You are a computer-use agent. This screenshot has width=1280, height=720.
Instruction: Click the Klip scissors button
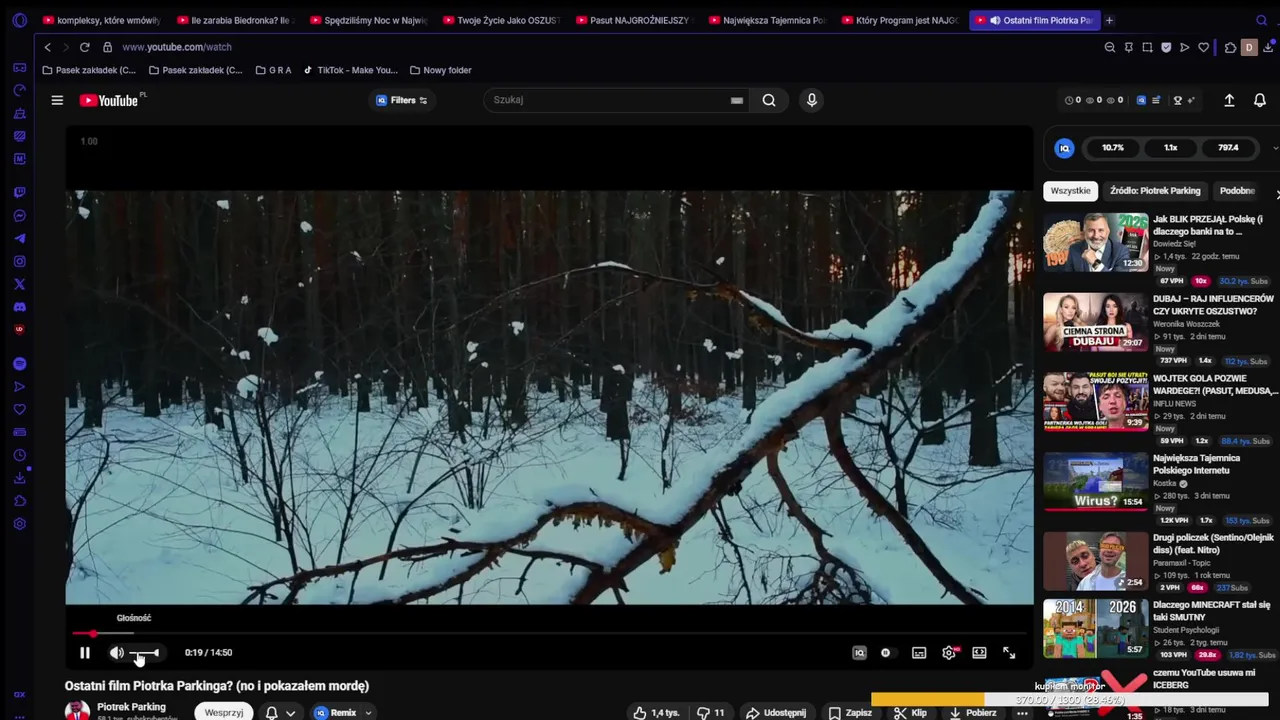[910, 713]
